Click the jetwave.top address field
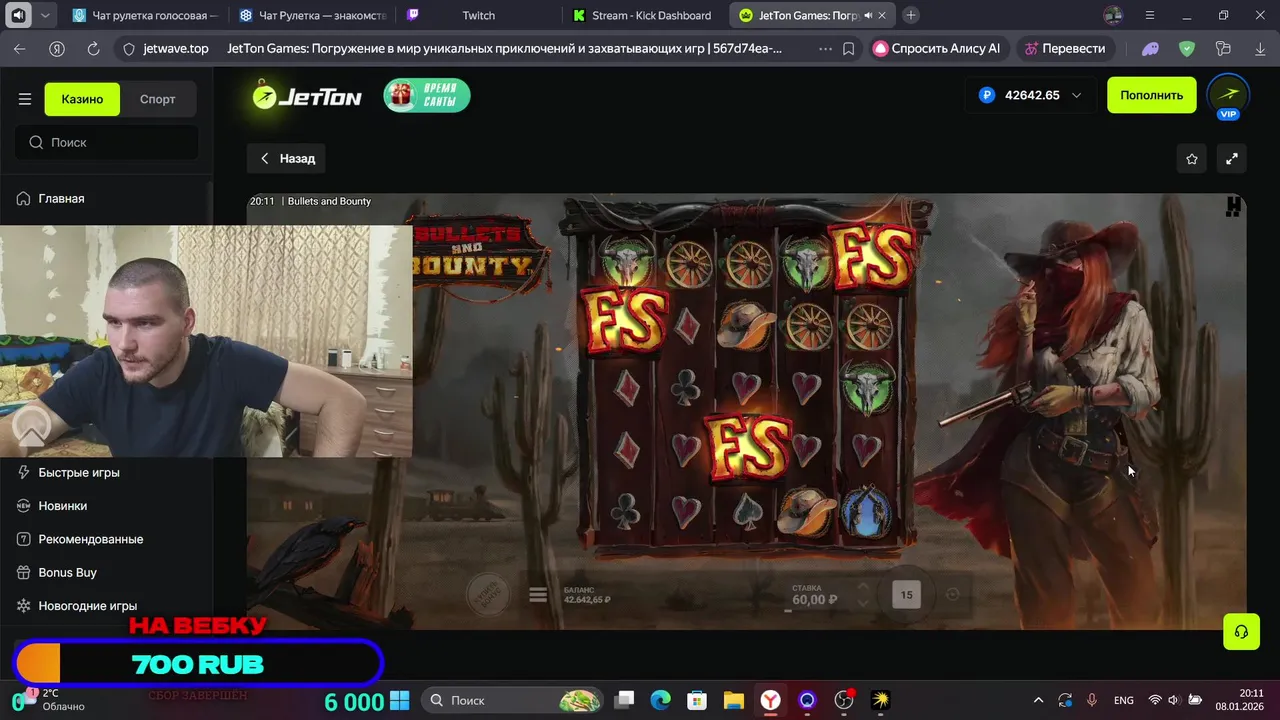The height and width of the screenshot is (720, 1280). pos(176,48)
